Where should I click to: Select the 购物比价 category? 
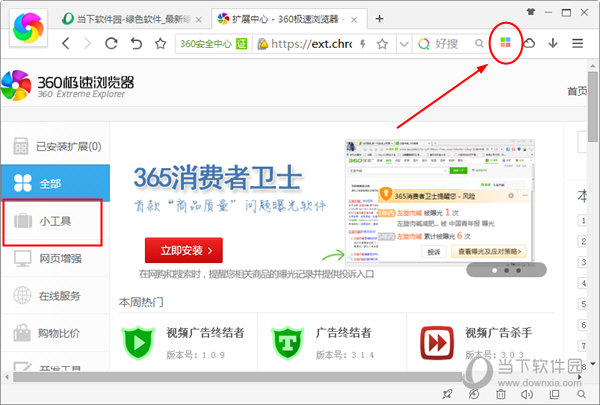point(55,333)
